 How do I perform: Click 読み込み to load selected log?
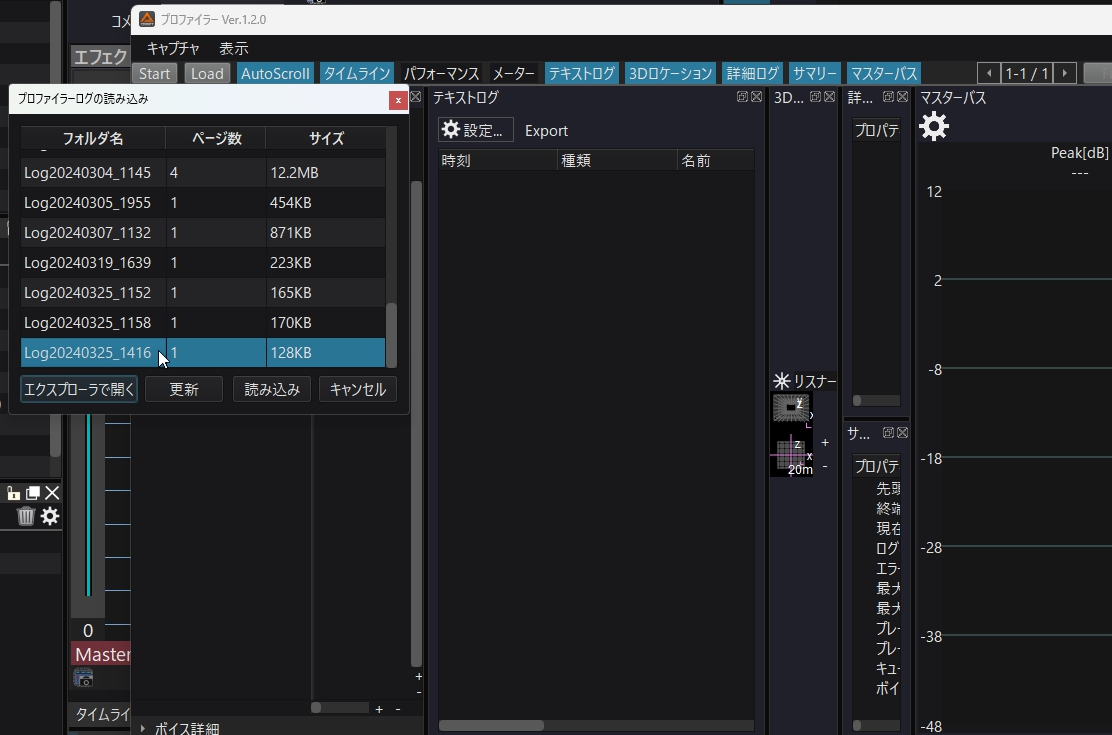[x=272, y=389]
